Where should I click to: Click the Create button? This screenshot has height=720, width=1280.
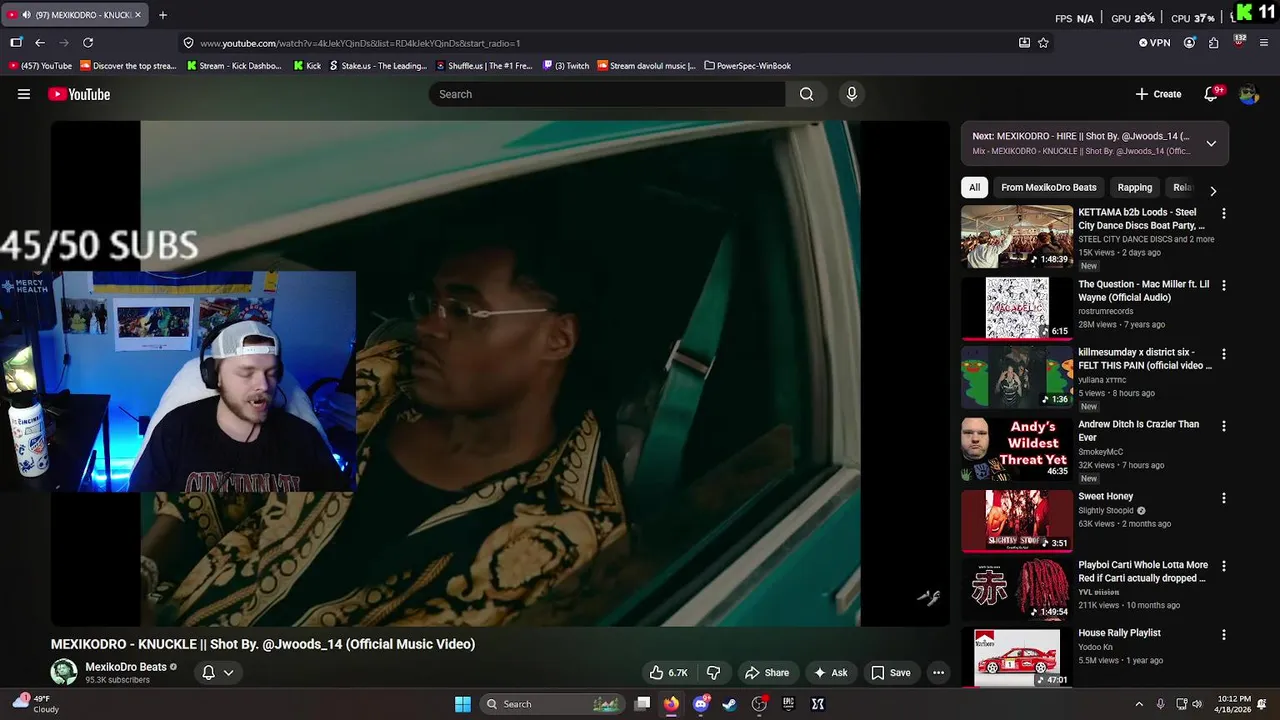pyautogui.click(x=1158, y=94)
